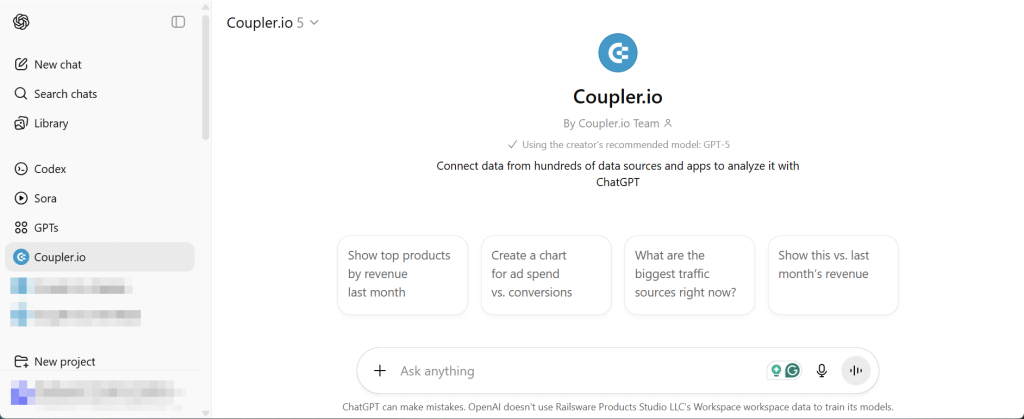Focus the "Ask anything" input field
Viewport: 1024px width, 419px height.
pyautogui.click(x=570, y=371)
